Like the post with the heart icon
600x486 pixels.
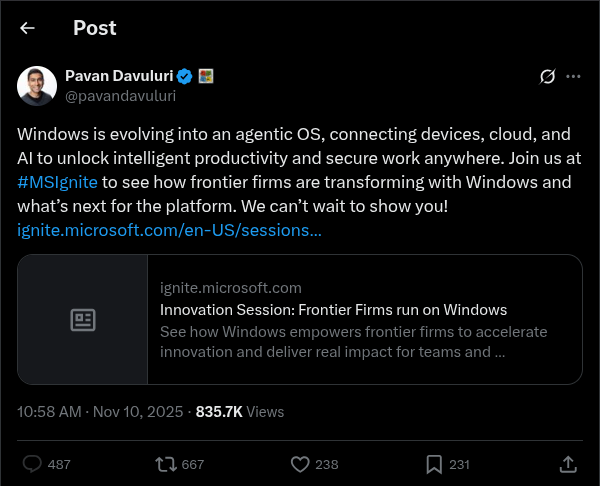coord(299,464)
